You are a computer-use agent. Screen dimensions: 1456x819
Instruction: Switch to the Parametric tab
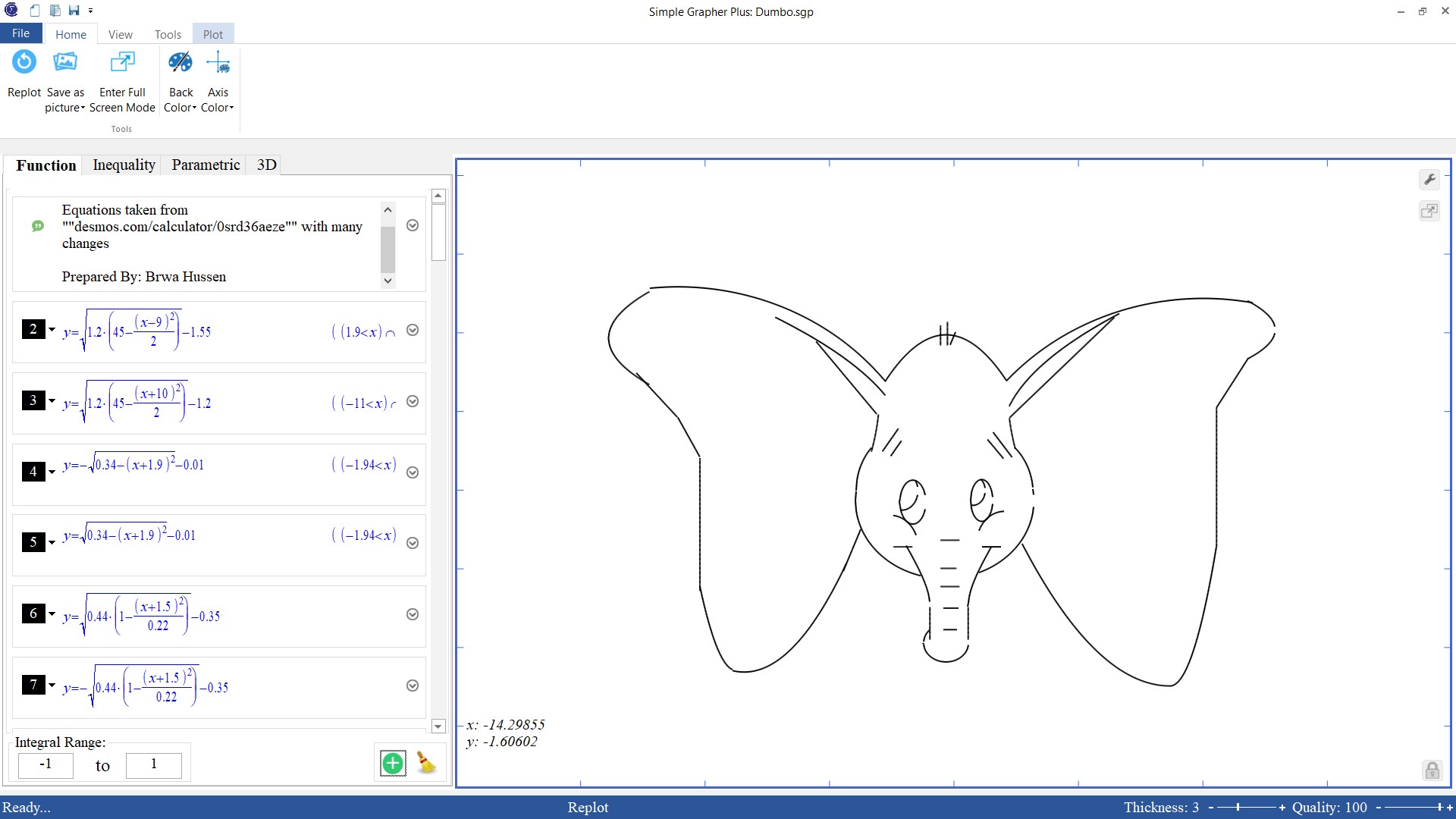(x=206, y=165)
